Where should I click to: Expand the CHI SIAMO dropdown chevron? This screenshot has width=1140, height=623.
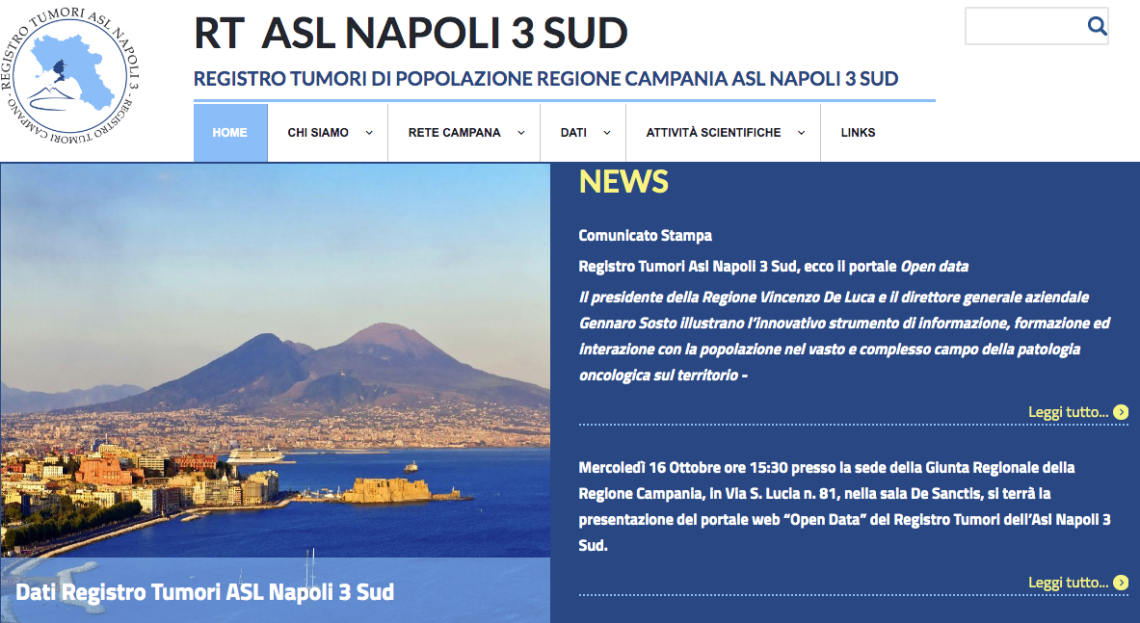click(369, 133)
